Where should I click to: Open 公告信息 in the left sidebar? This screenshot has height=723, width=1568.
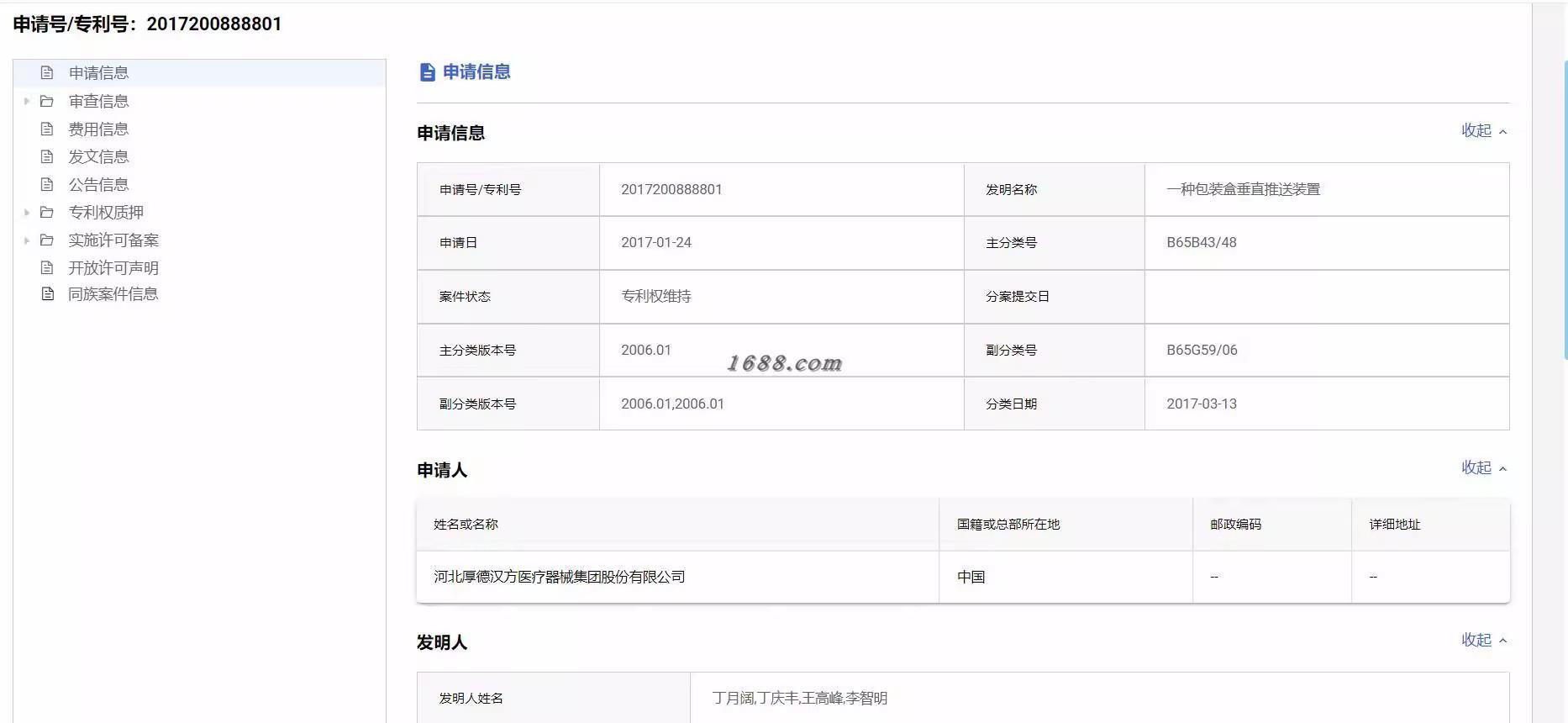[98, 184]
